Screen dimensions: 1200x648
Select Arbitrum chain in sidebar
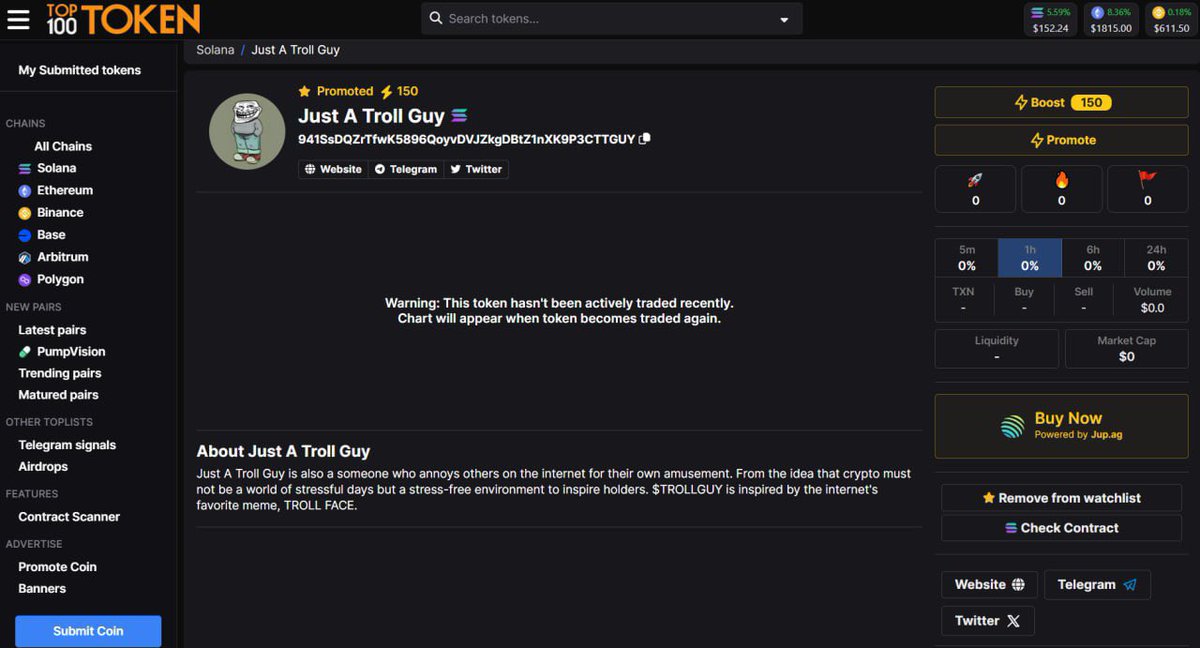54,257
